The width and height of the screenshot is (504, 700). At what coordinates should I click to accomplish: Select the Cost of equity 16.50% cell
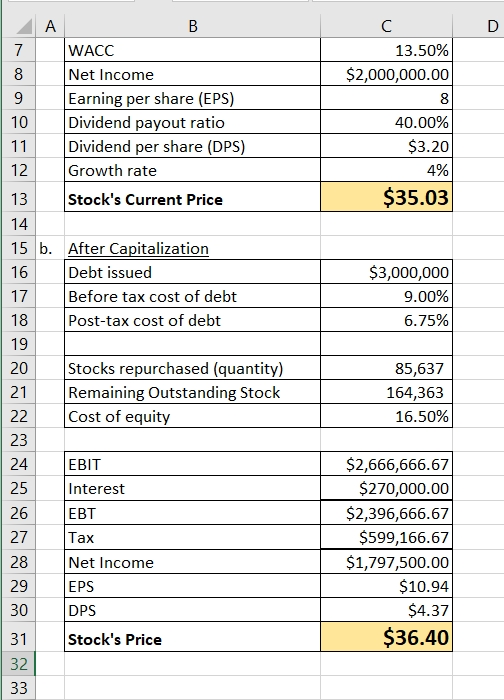click(x=386, y=416)
